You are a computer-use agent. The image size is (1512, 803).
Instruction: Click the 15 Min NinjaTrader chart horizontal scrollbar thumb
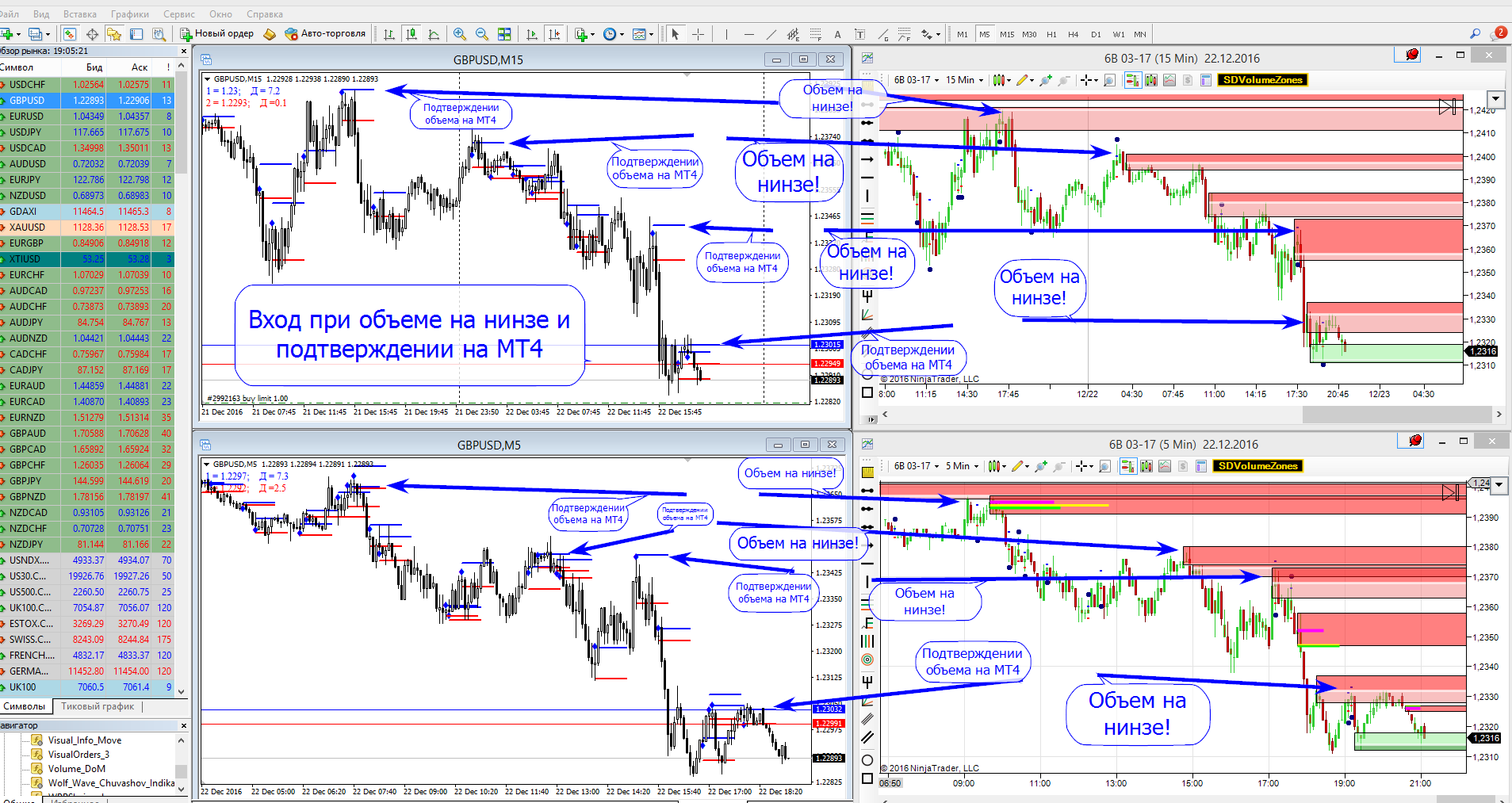(1397, 414)
